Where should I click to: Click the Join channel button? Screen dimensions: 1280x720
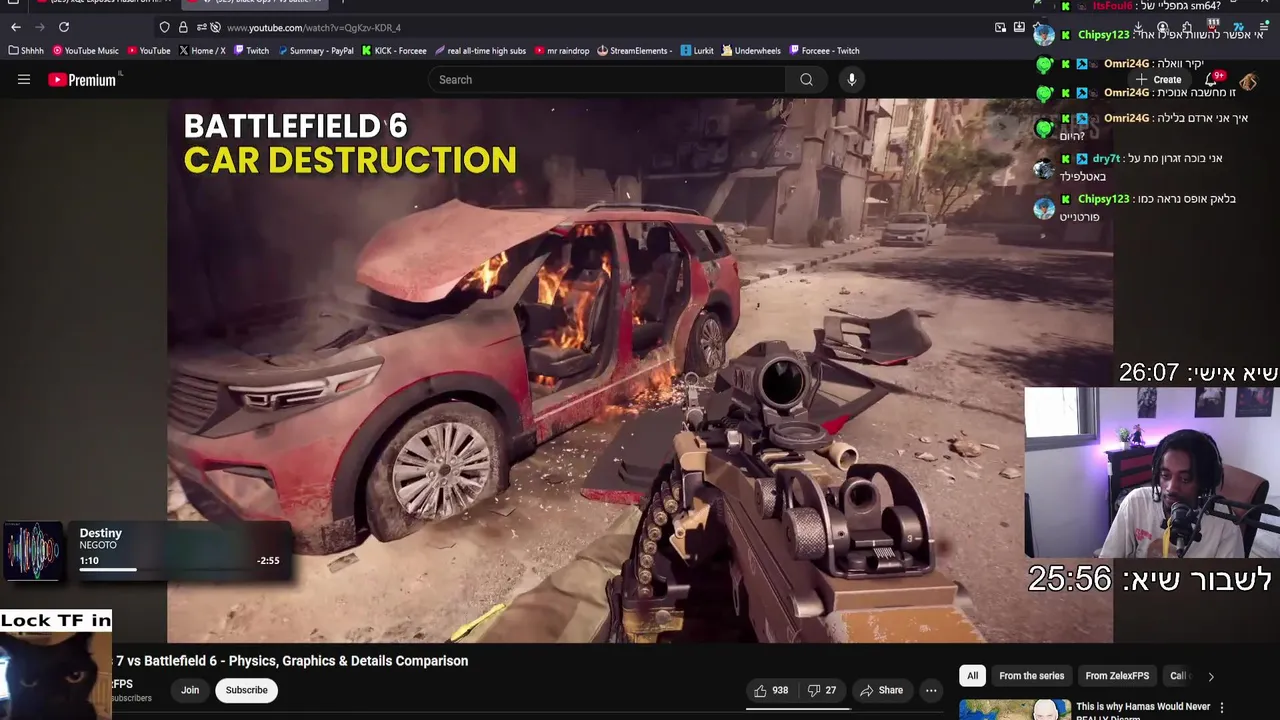(x=190, y=690)
